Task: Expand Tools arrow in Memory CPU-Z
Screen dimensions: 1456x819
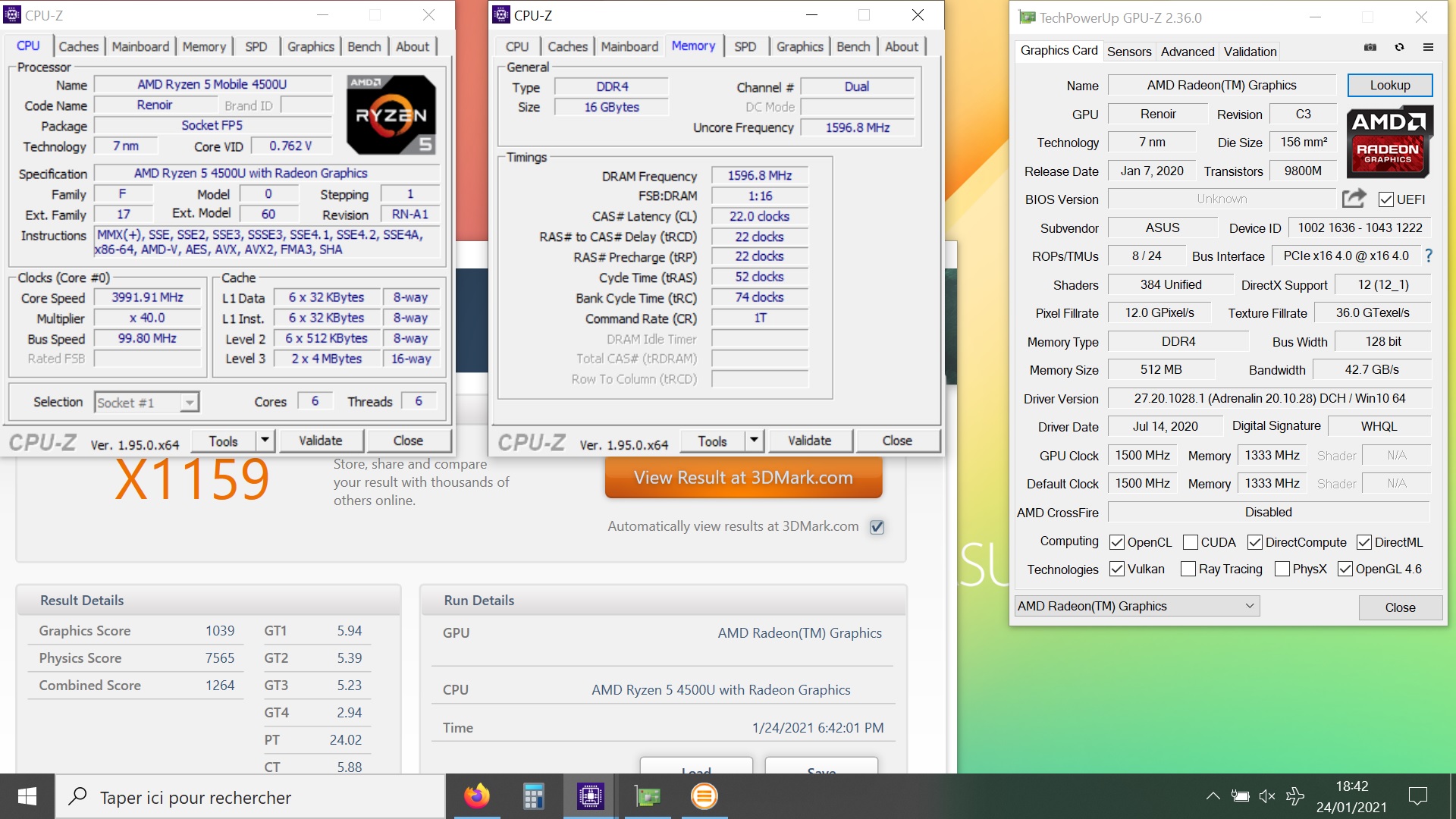Action: coord(754,441)
